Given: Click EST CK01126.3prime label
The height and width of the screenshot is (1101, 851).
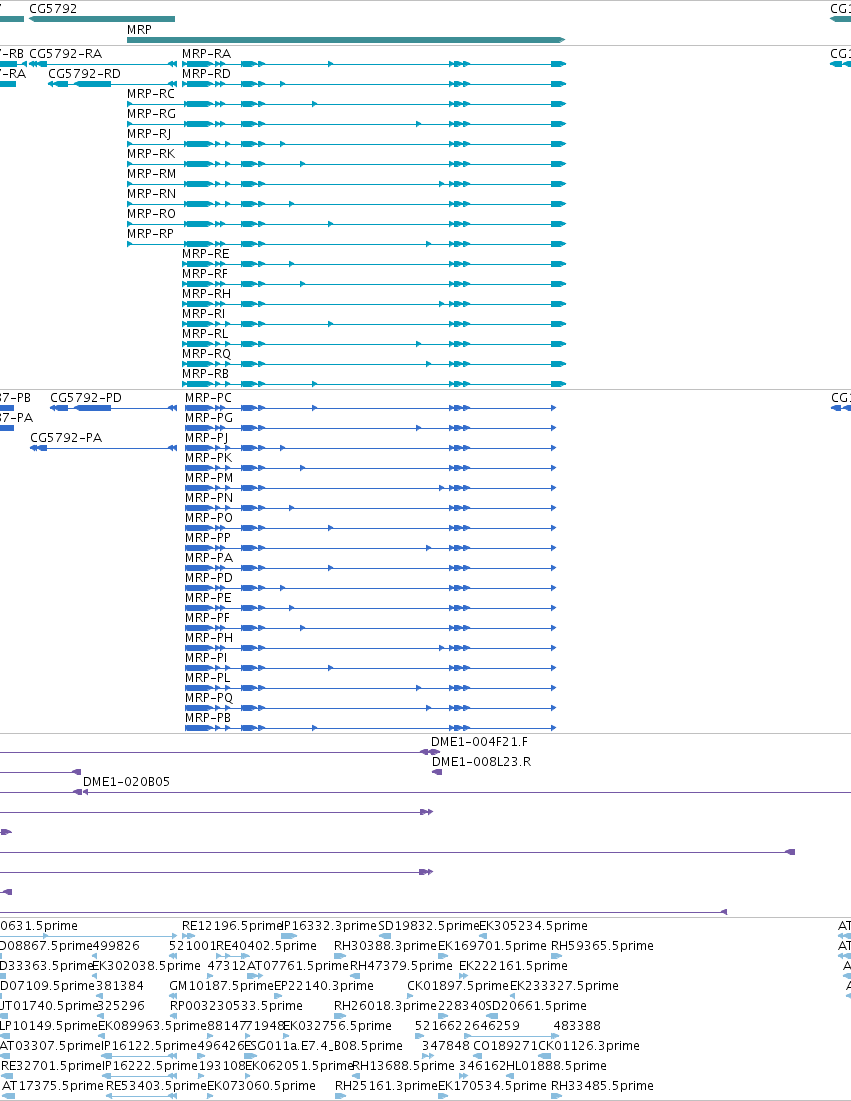Looking at the screenshot, I should pos(589,1046).
